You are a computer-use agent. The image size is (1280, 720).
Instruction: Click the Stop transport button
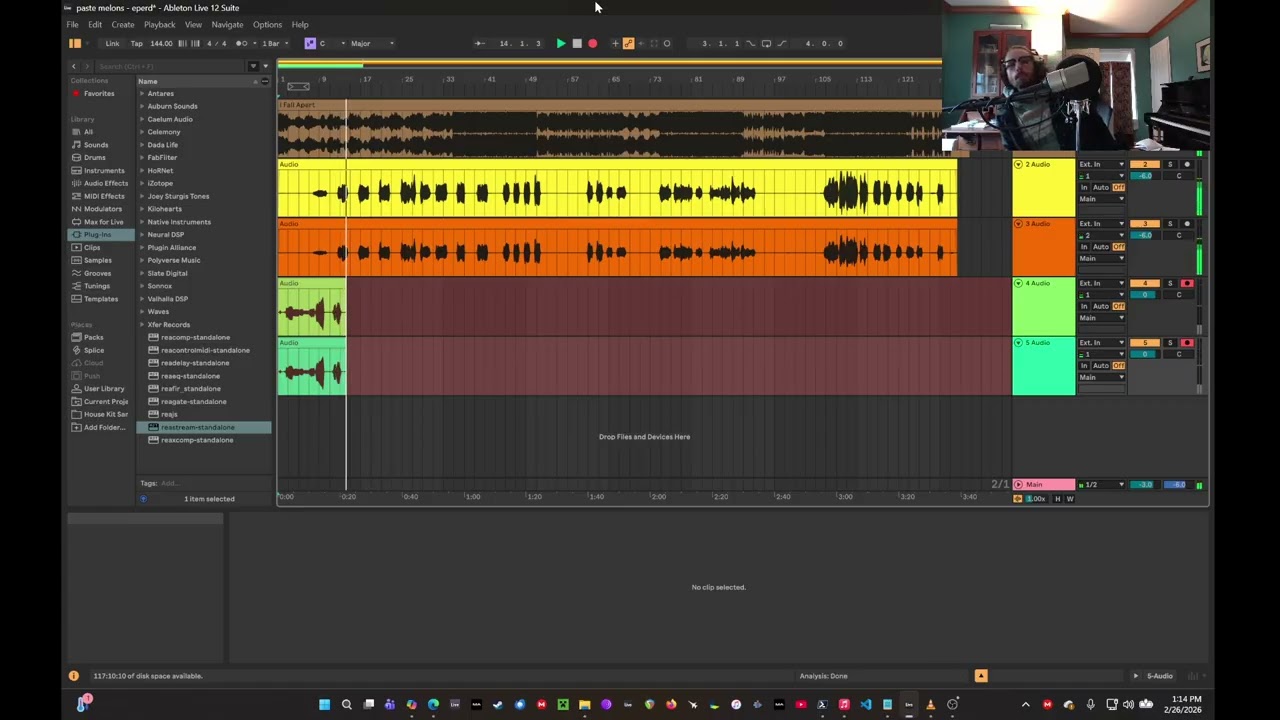pyautogui.click(x=576, y=43)
